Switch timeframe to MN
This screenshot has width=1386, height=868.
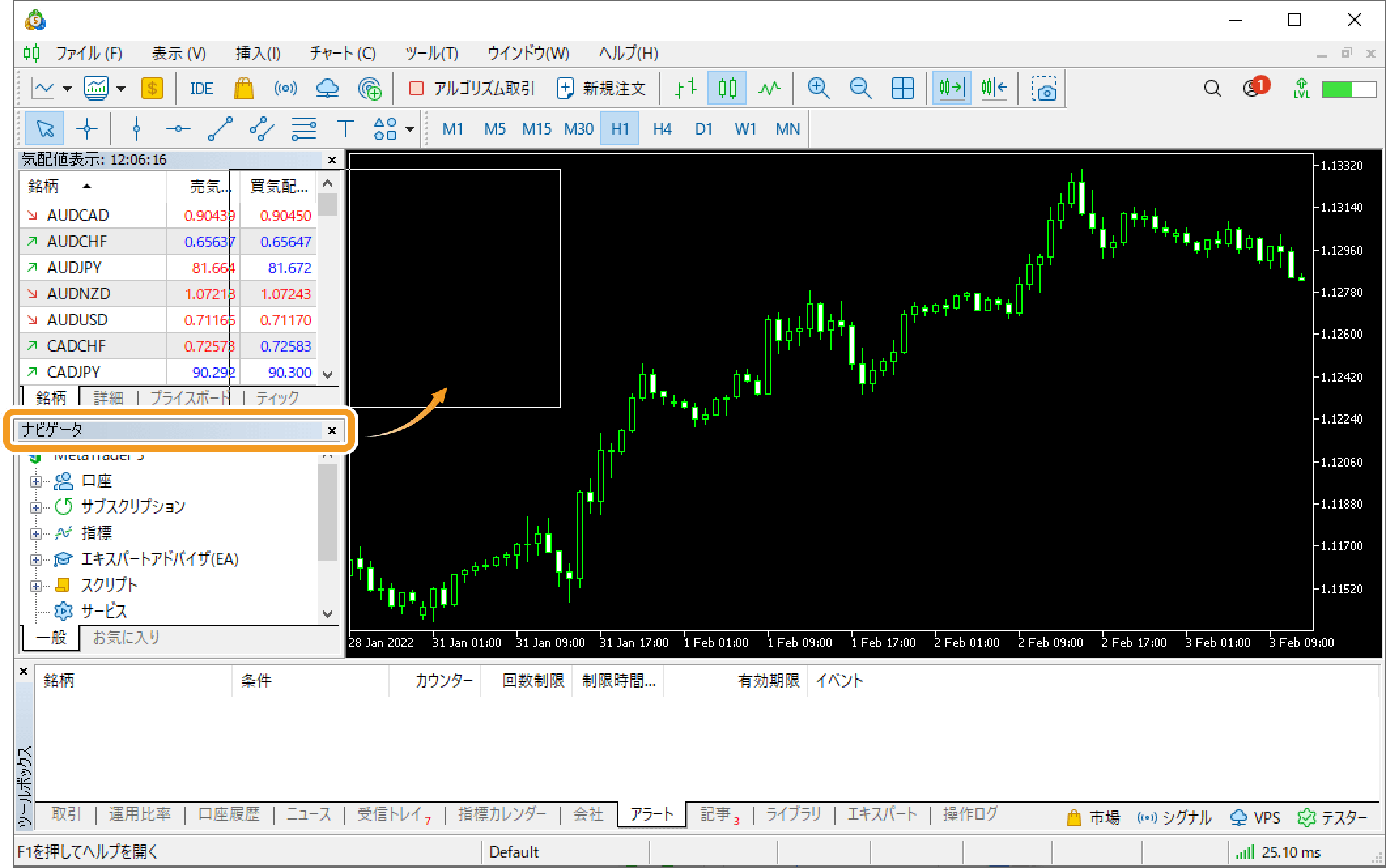(x=787, y=129)
